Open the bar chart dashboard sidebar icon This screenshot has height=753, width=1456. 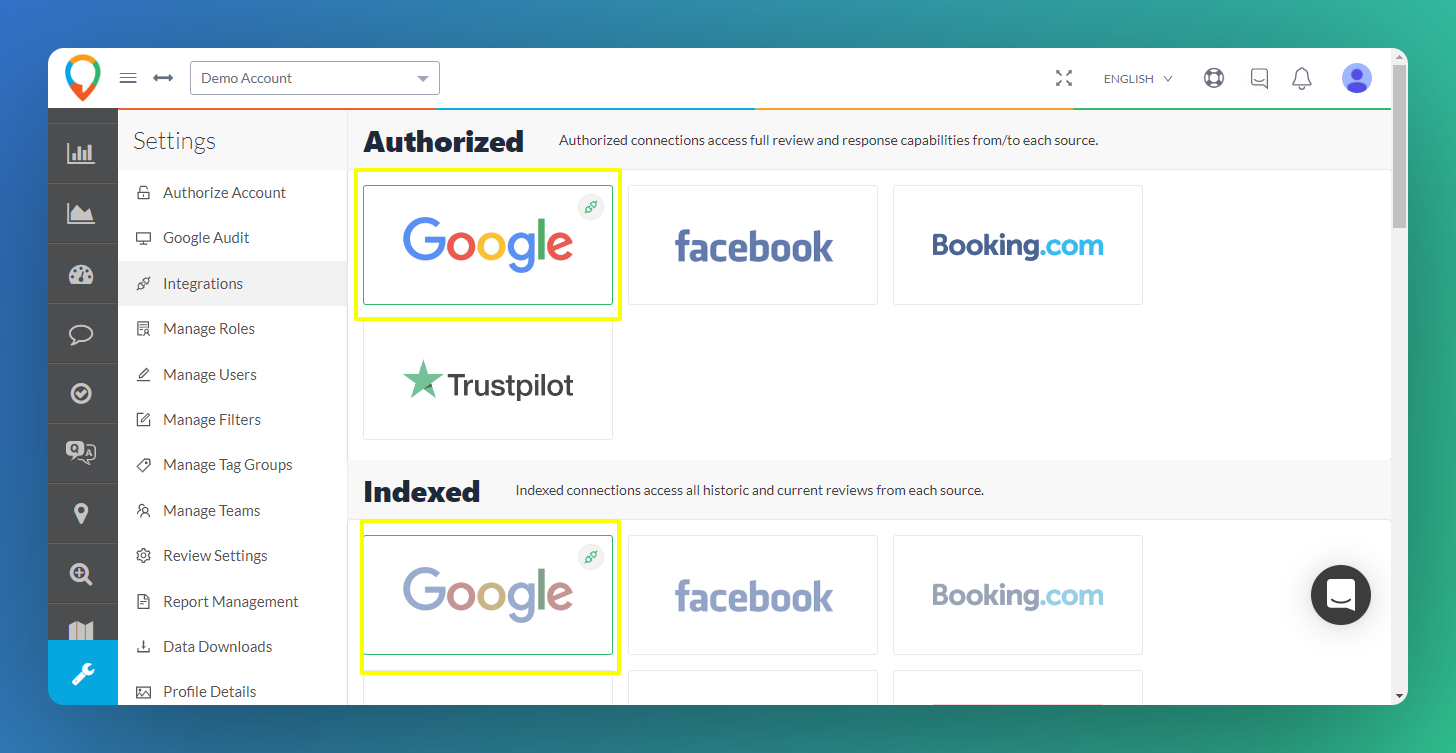click(81, 153)
